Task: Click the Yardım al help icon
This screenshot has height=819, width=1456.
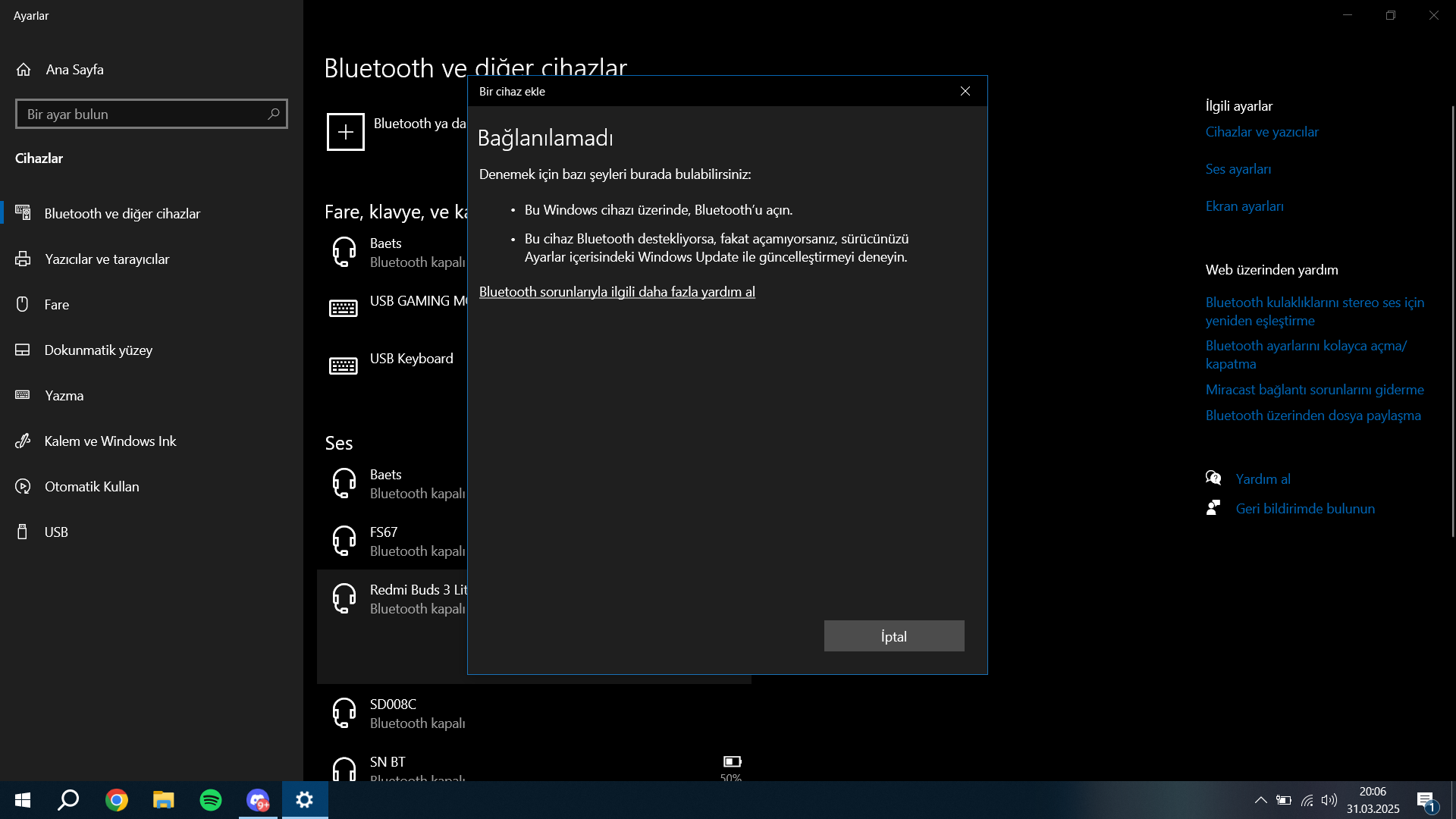Action: pyautogui.click(x=1213, y=479)
